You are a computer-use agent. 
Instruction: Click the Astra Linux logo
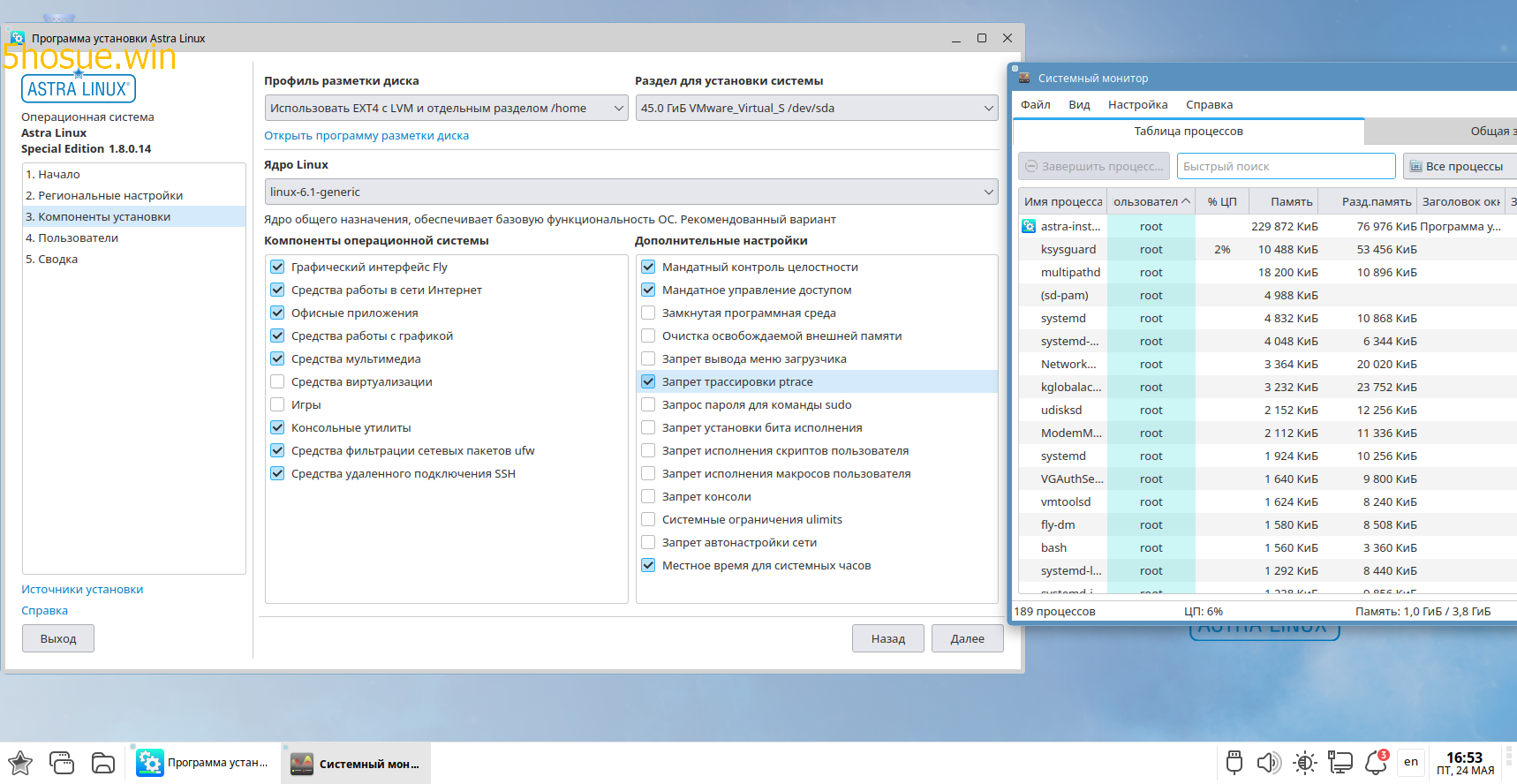pos(78,88)
